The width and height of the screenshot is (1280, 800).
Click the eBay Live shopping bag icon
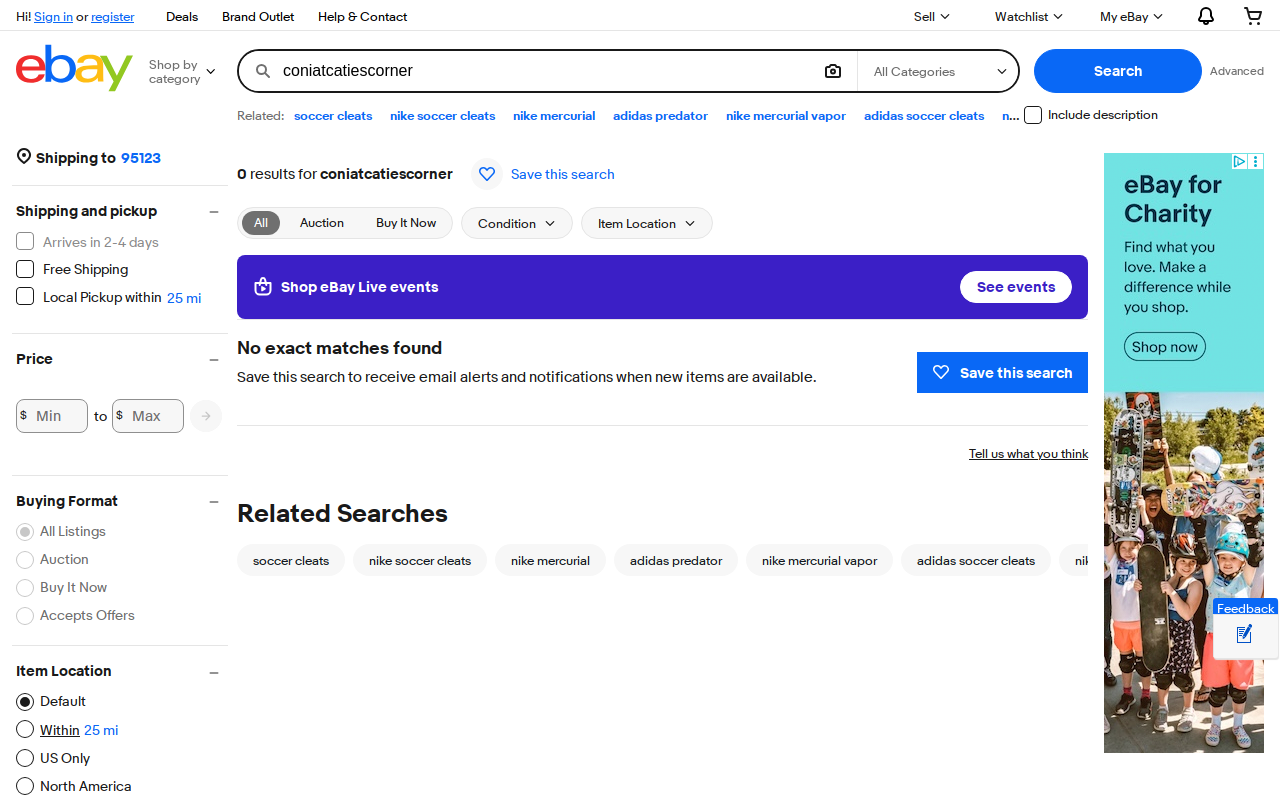[x=263, y=287]
